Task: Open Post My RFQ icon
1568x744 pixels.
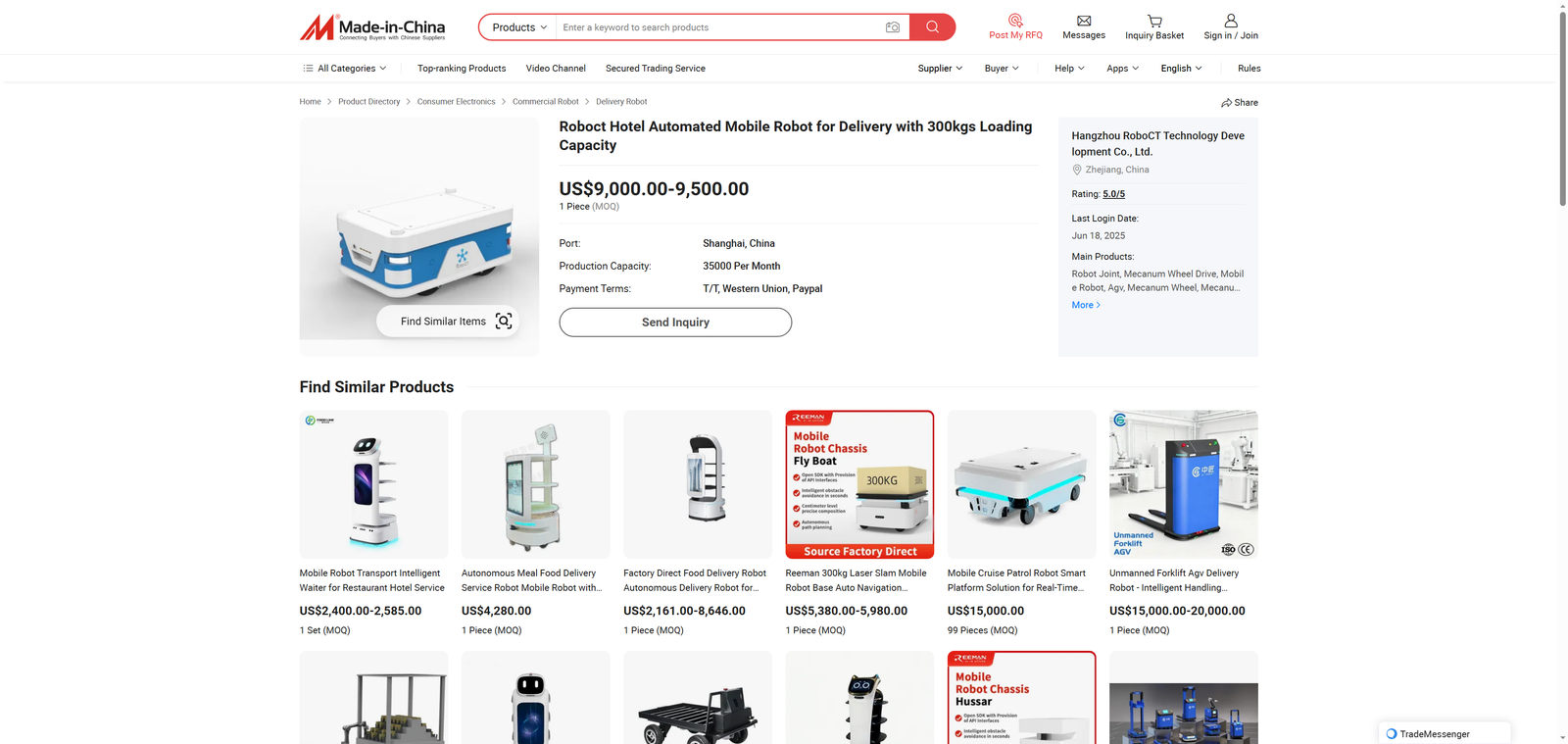Action: coord(1015,21)
